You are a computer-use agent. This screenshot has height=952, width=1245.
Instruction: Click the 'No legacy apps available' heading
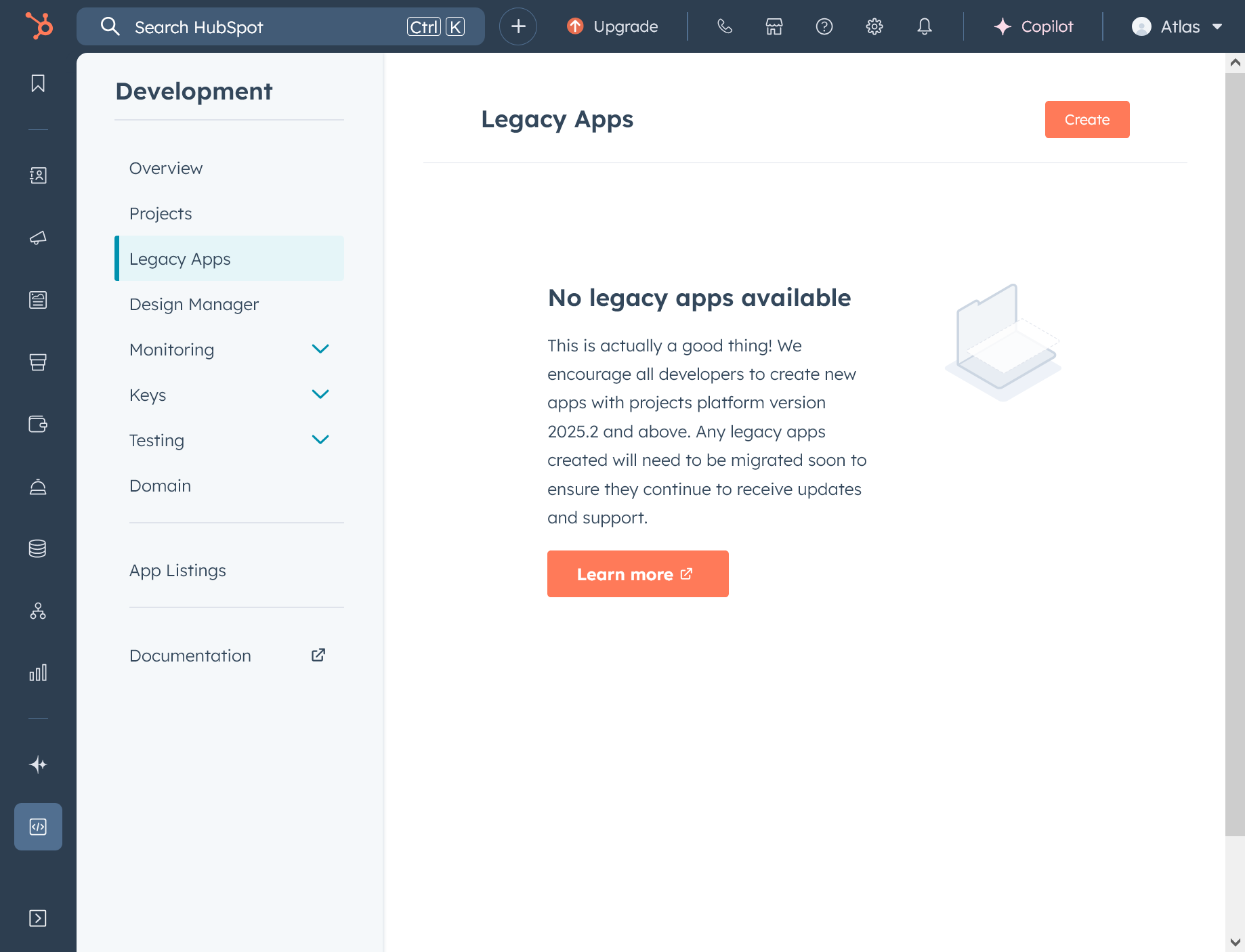tap(699, 297)
